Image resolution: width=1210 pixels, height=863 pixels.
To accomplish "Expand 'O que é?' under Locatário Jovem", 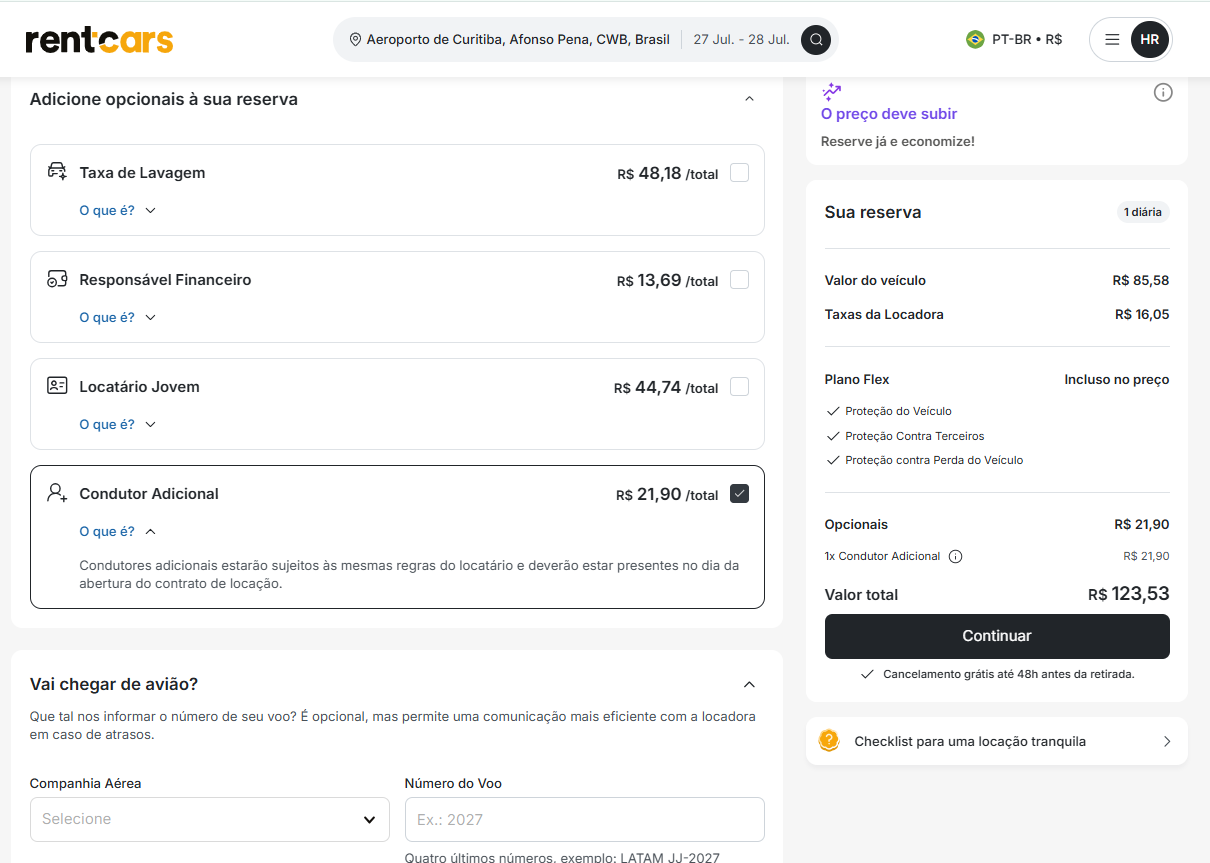I will click(118, 424).
